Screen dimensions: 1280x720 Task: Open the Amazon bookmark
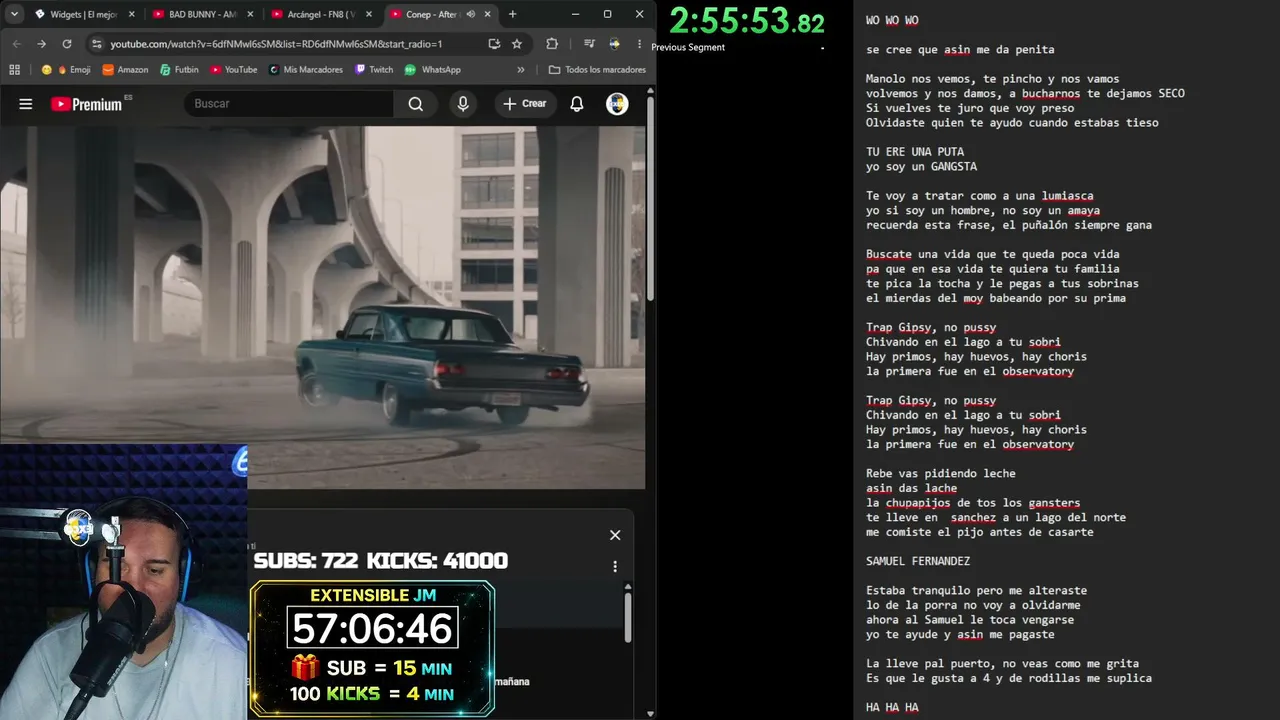tap(125, 70)
